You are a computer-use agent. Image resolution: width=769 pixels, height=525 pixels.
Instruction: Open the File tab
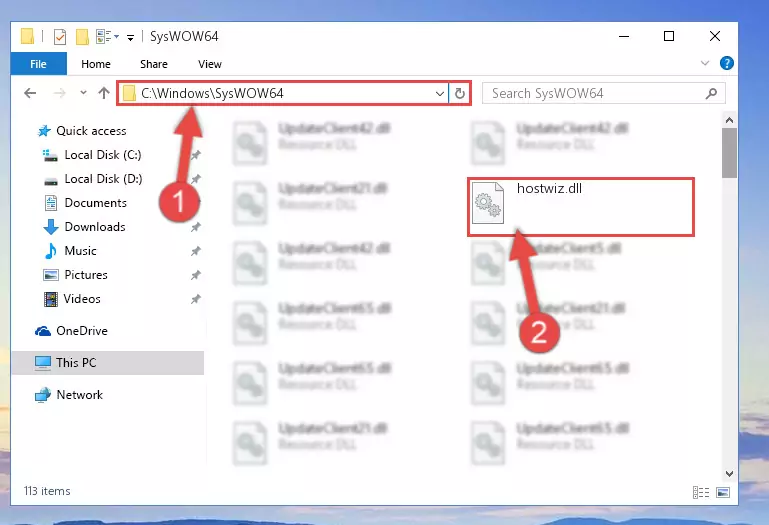point(38,64)
